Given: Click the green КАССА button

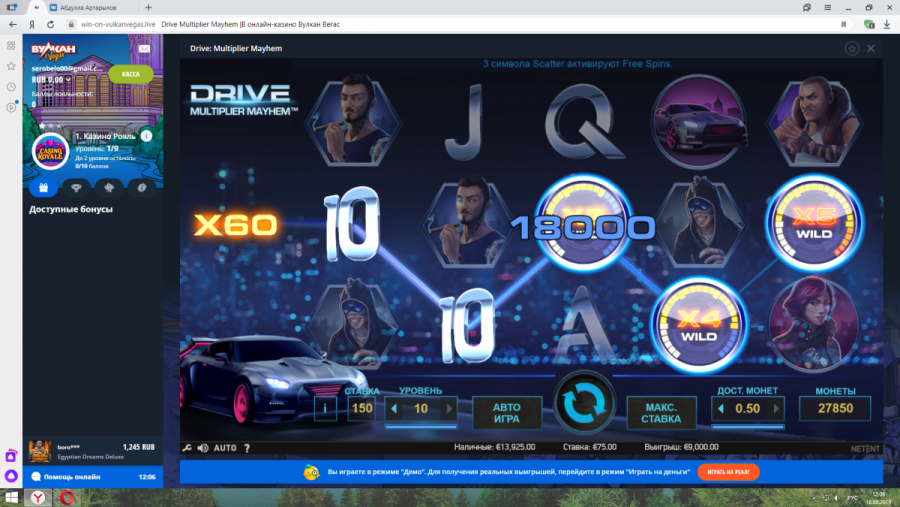Looking at the screenshot, I should pyautogui.click(x=130, y=74).
